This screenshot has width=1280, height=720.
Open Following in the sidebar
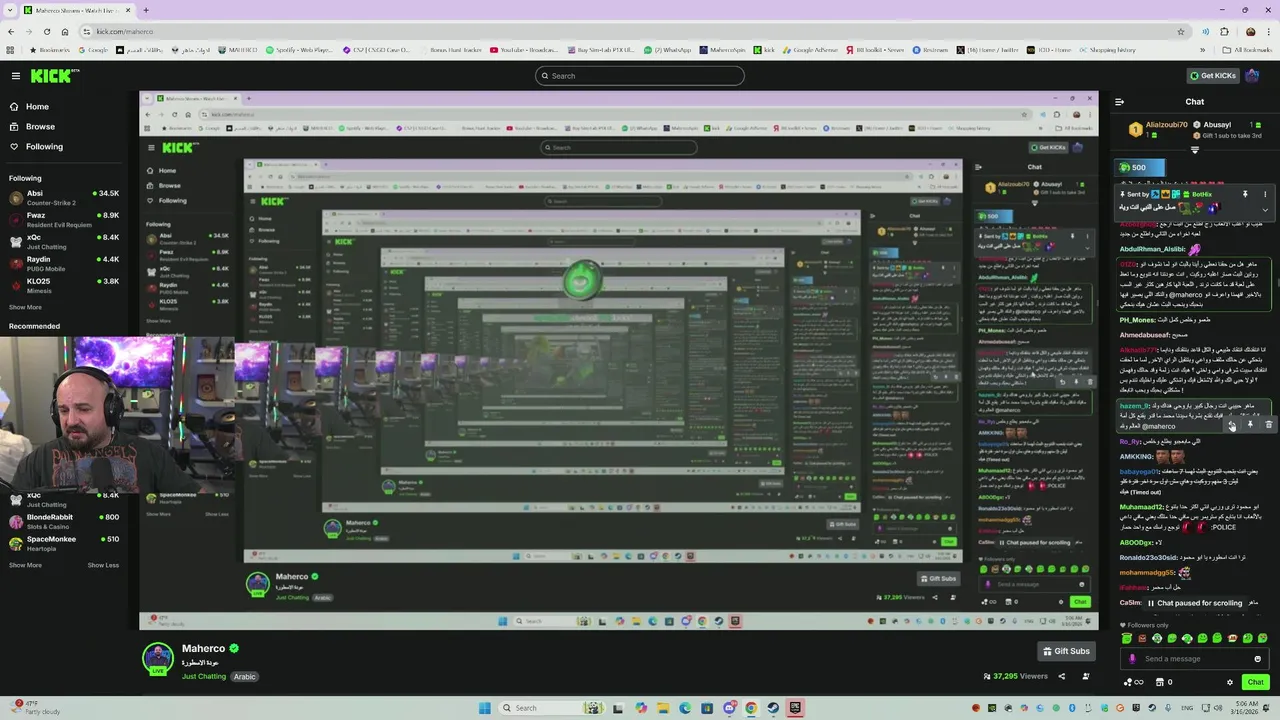click(36, 146)
